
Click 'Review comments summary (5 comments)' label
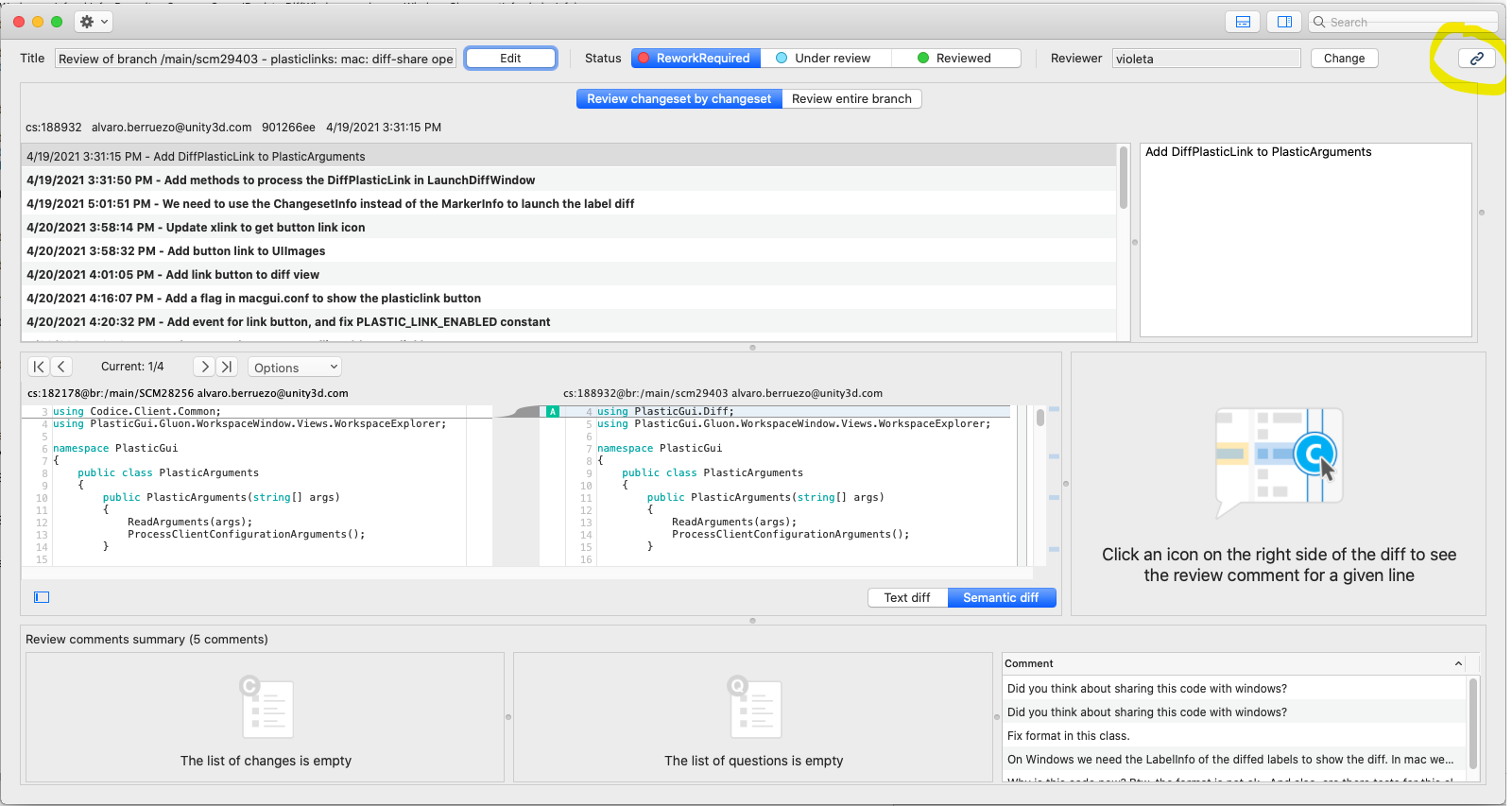(146, 639)
